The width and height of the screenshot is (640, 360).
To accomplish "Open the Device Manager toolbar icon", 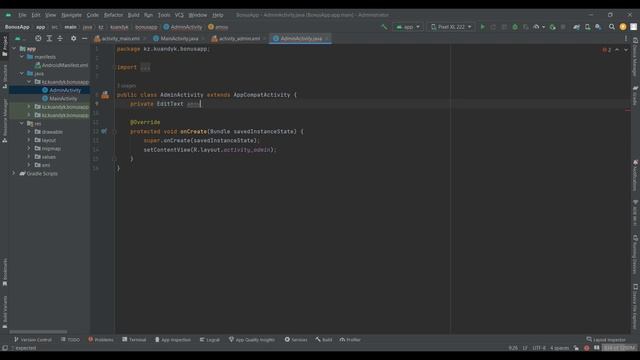I will [x=587, y=27].
